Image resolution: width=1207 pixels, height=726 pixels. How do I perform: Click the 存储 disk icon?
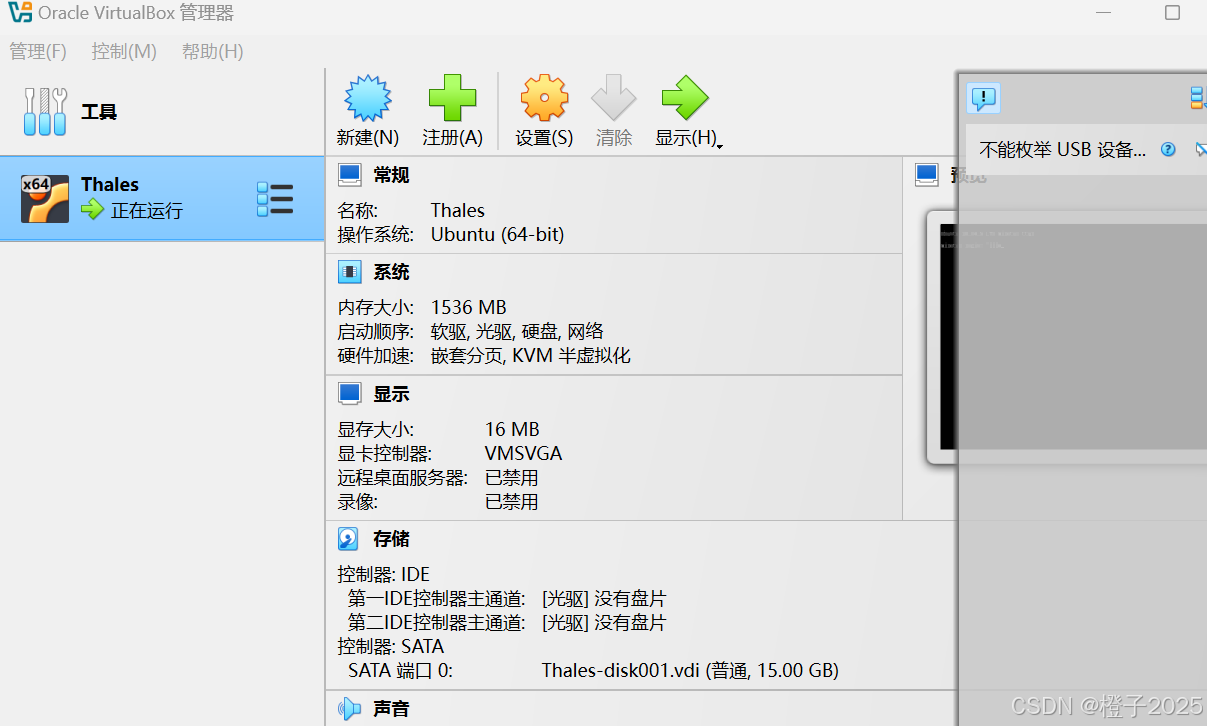349,539
